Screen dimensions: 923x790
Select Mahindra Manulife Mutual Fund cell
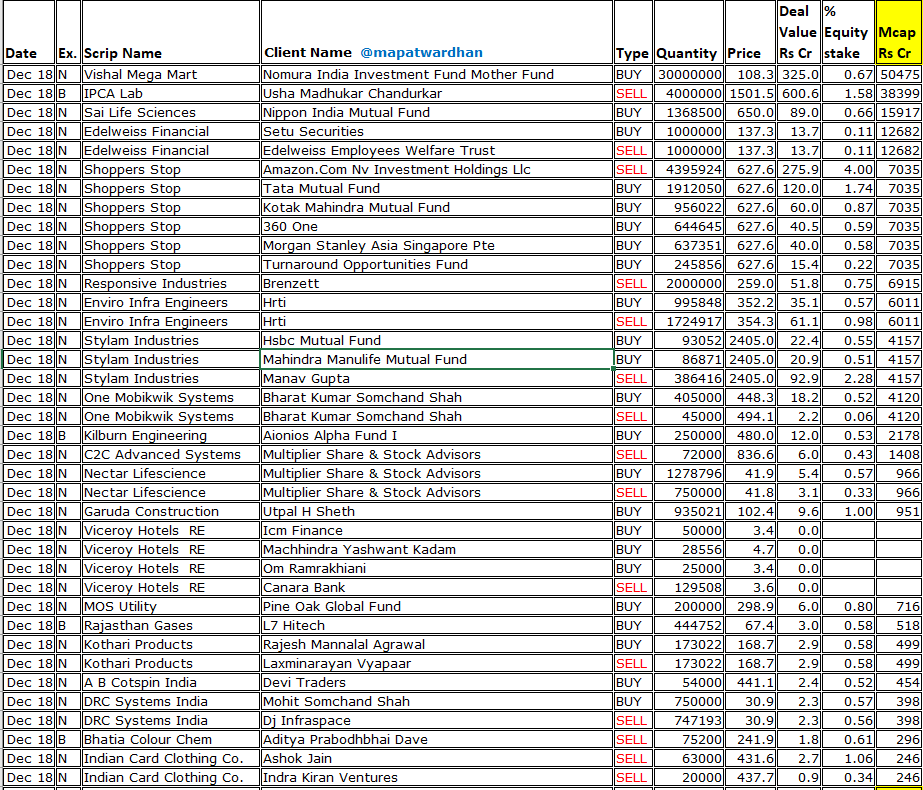click(437, 360)
